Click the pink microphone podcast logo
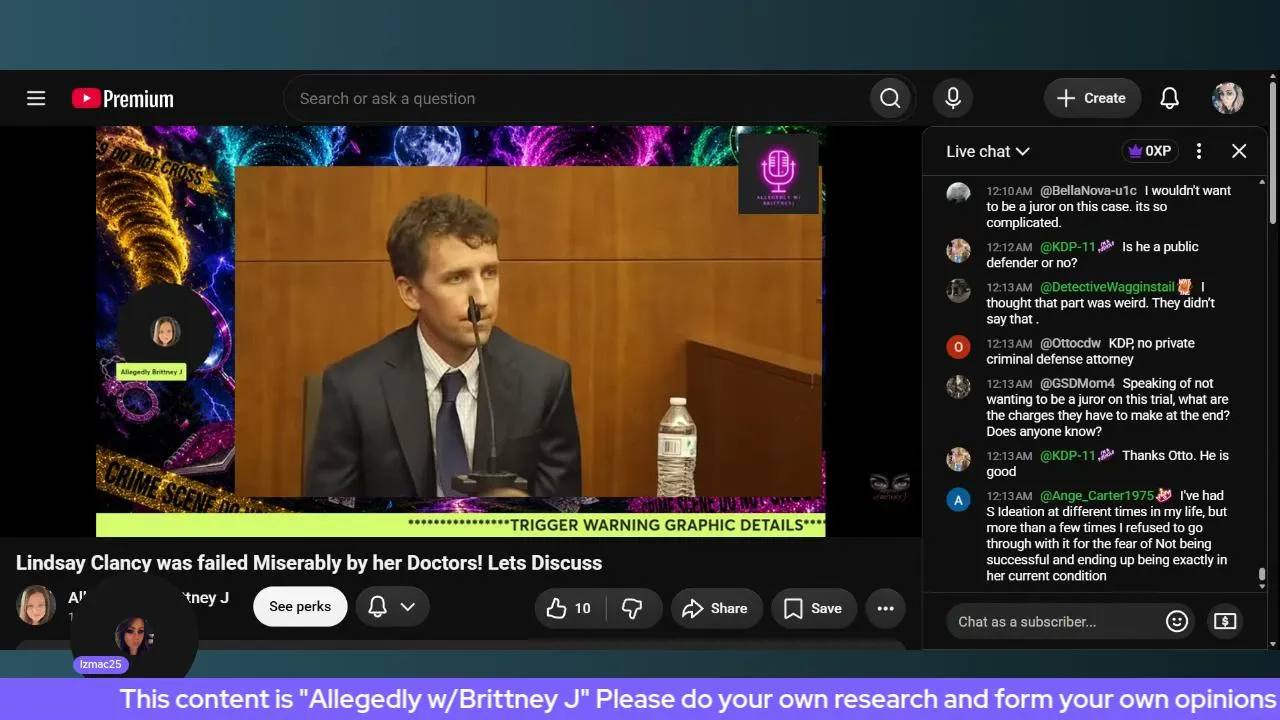 (x=779, y=174)
